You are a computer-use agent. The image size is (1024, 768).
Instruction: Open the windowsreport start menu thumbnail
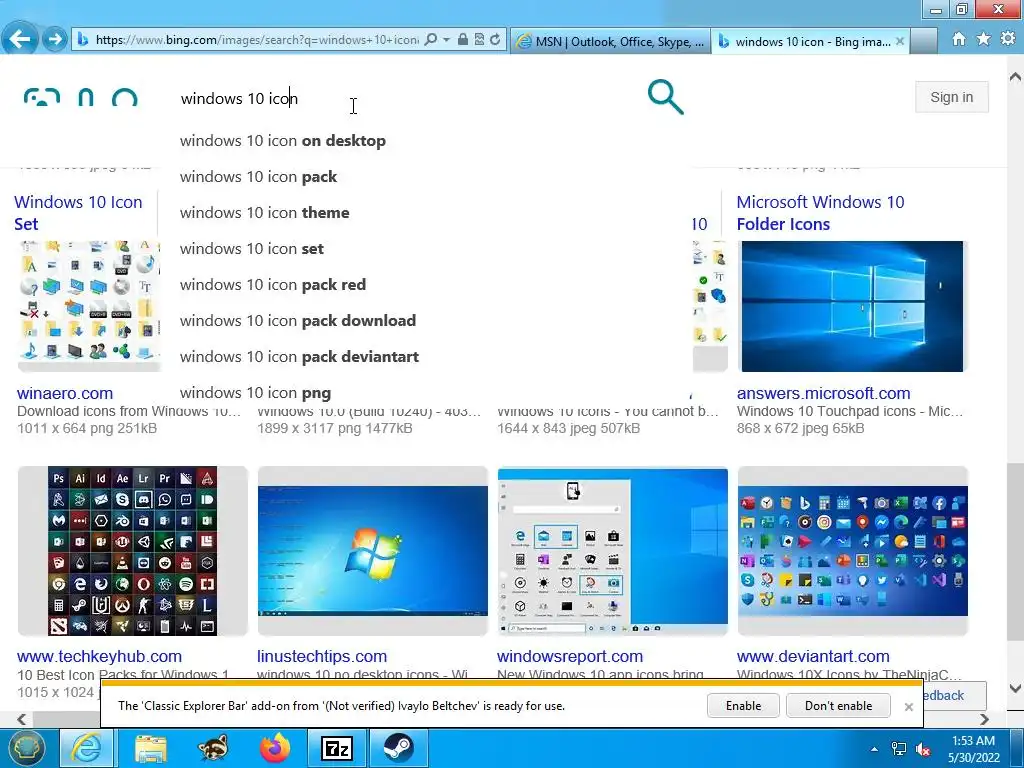click(x=613, y=551)
